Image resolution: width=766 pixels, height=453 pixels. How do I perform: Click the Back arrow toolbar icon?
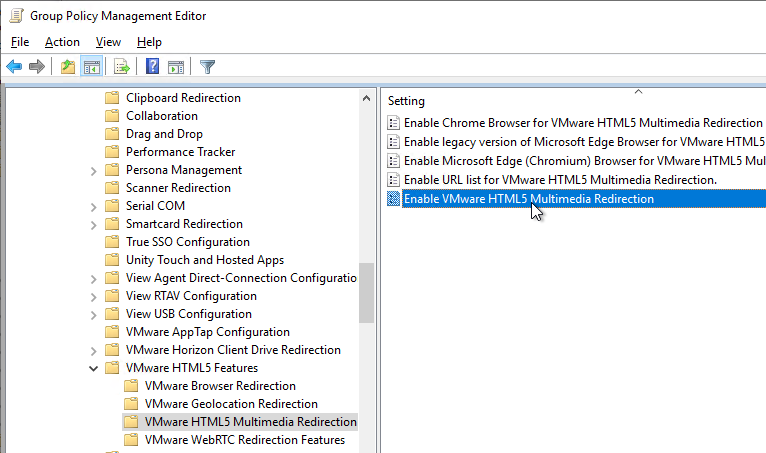pos(14,66)
